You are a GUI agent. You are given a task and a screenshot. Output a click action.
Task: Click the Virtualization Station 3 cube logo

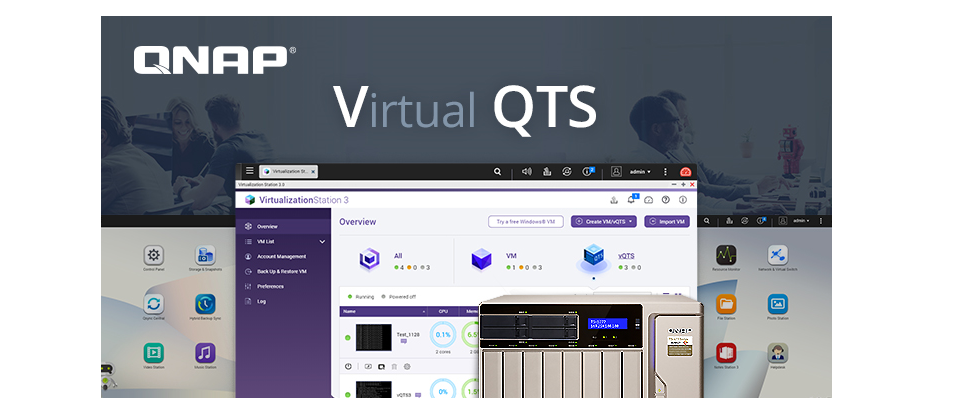point(249,200)
